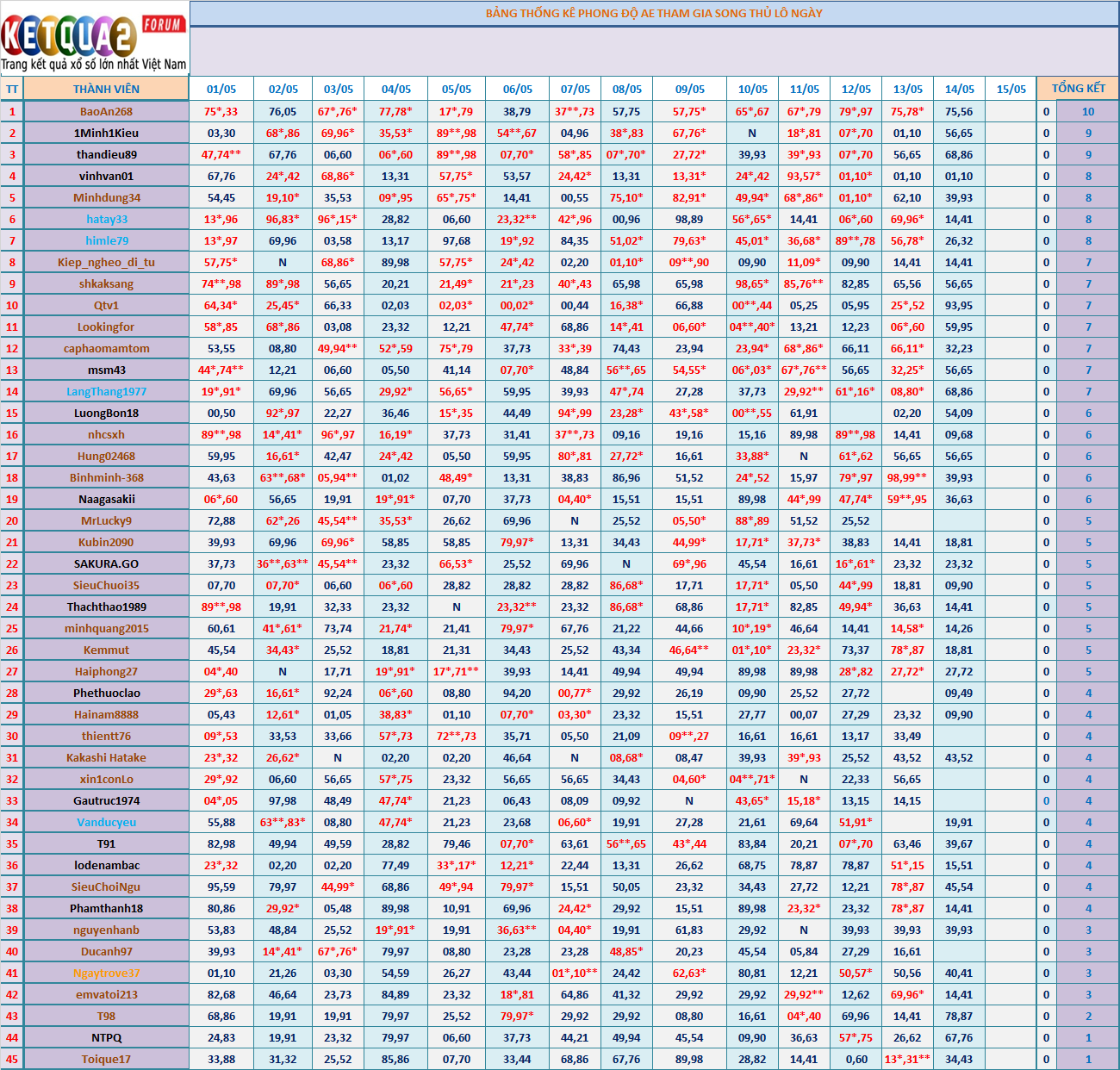Select the THÀNH VIÊN column header
Image resolution: width=1120 pixels, height=1070 pixels.
106,89
